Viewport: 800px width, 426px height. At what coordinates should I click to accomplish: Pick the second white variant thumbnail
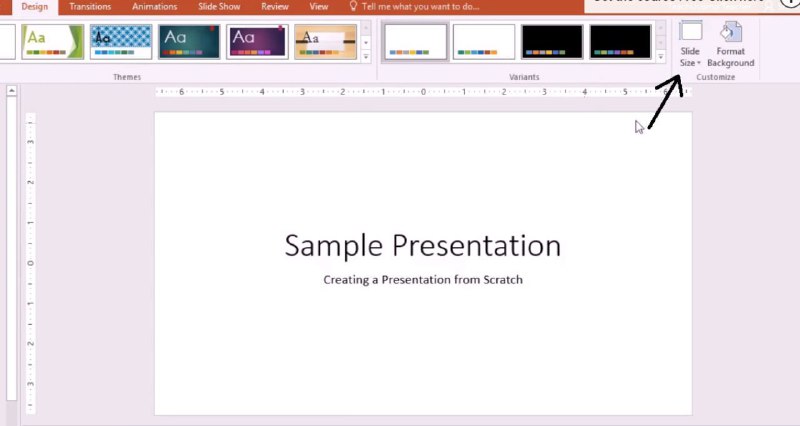(484, 41)
